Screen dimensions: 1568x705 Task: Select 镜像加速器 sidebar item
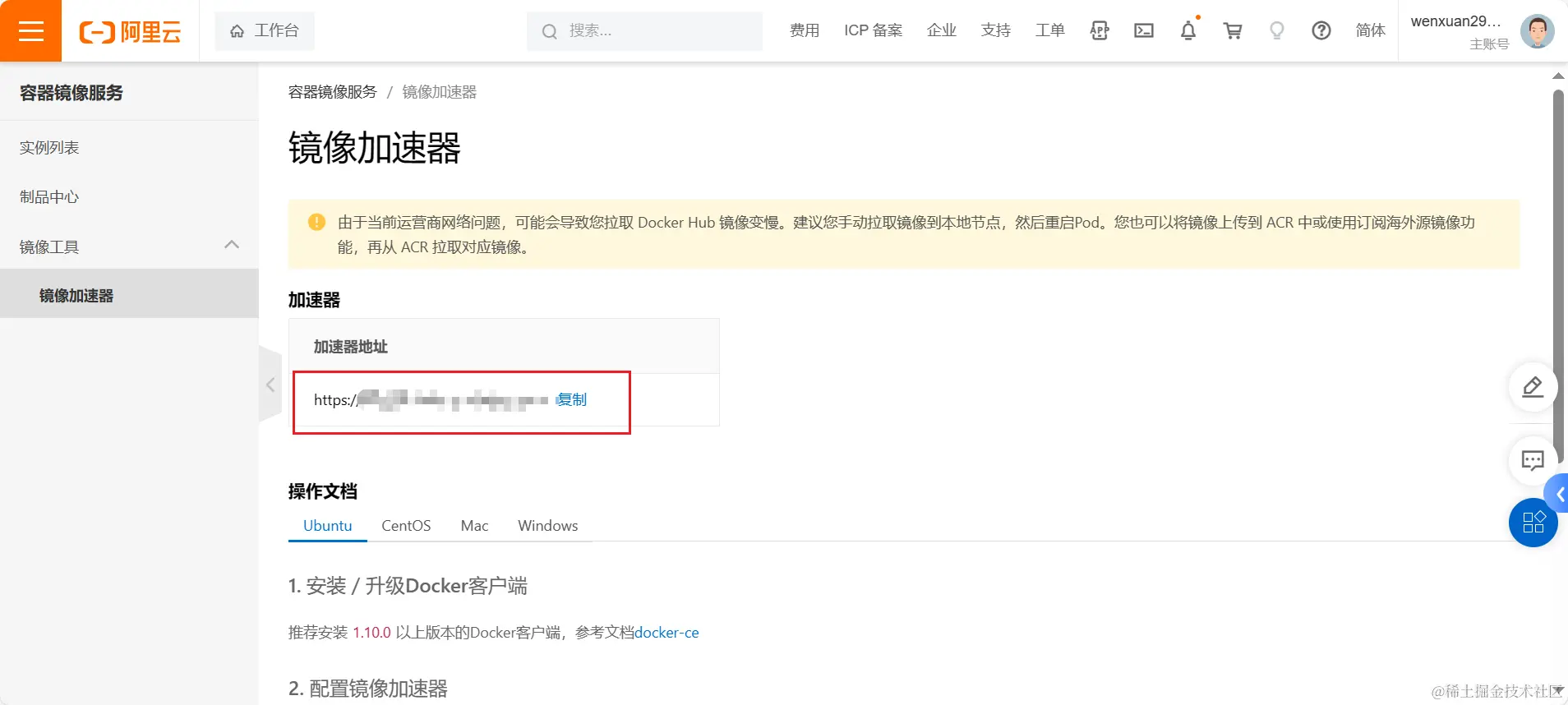[x=129, y=295]
